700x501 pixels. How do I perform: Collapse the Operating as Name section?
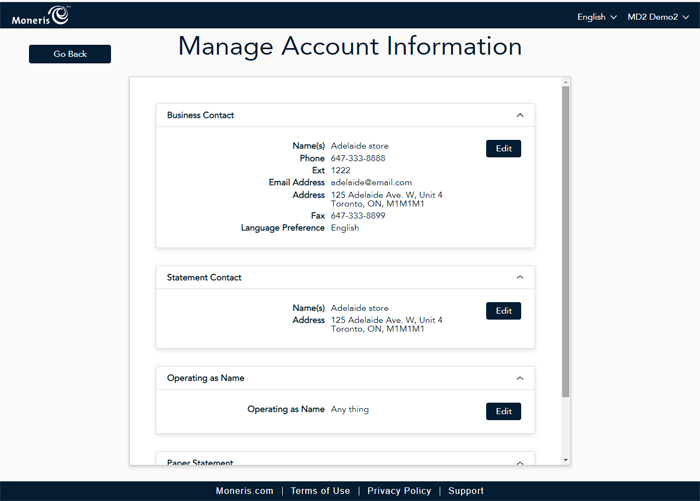520,378
